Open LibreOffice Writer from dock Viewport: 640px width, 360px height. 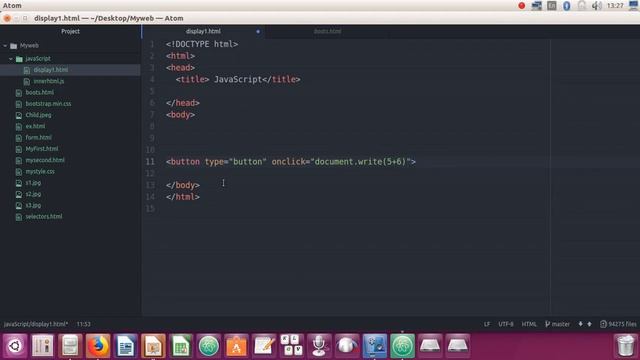click(126, 346)
